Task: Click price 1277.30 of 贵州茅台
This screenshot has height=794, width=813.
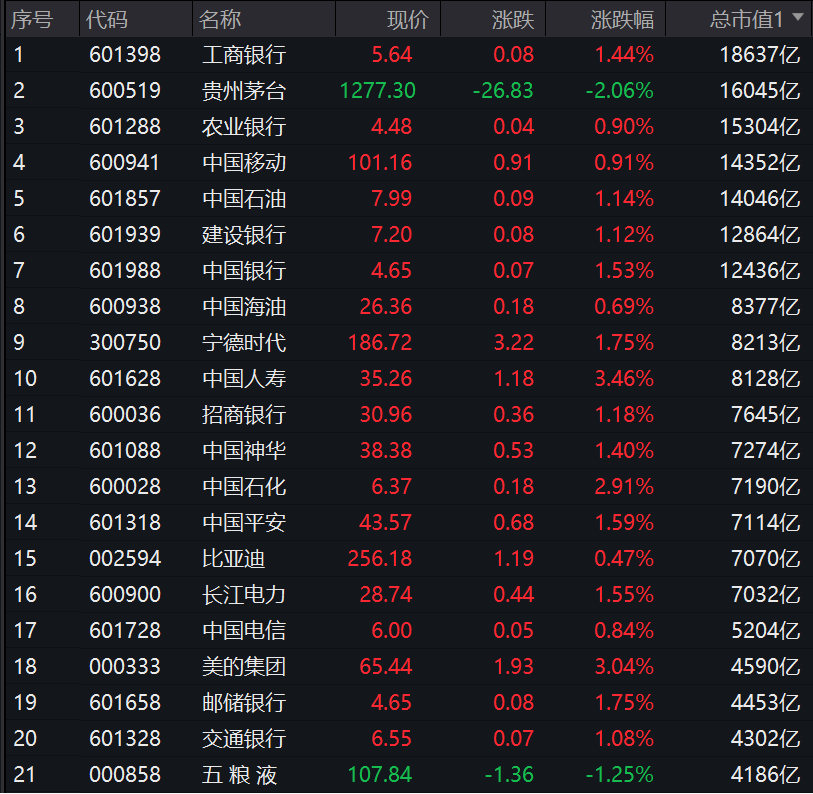Action: tap(377, 91)
